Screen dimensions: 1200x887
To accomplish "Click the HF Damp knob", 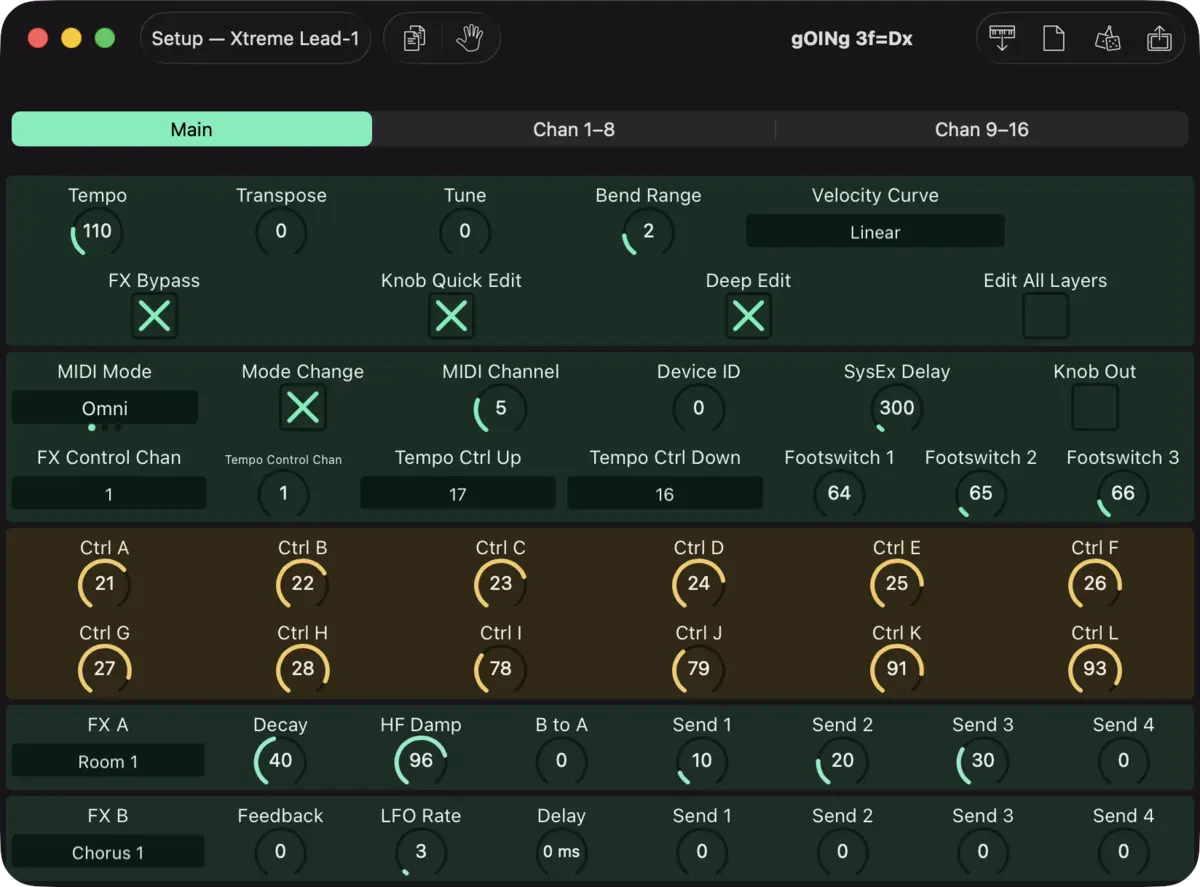I will coord(421,760).
